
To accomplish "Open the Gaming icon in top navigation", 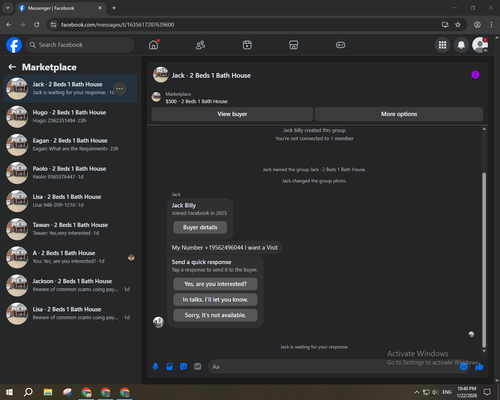I will click(340, 45).
